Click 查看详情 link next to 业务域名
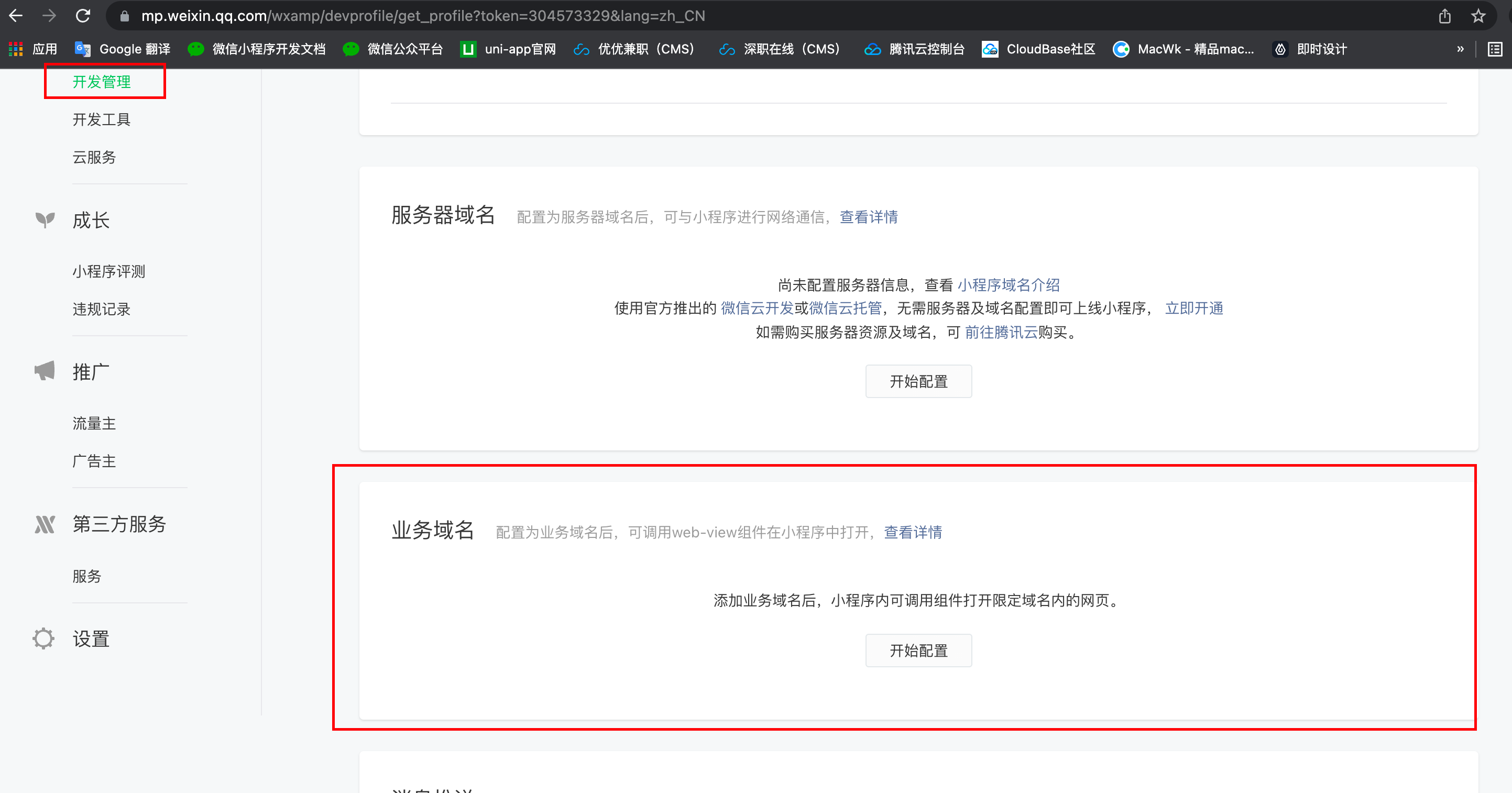This screenshot has width=1512, height=793. pyautogui.click(x=913, y=532)
